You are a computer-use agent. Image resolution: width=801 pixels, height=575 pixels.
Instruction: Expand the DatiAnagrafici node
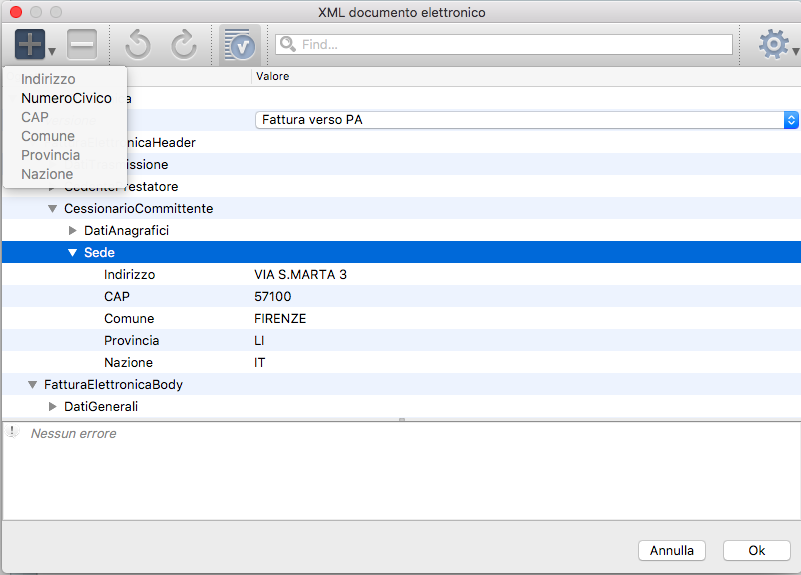72,231
